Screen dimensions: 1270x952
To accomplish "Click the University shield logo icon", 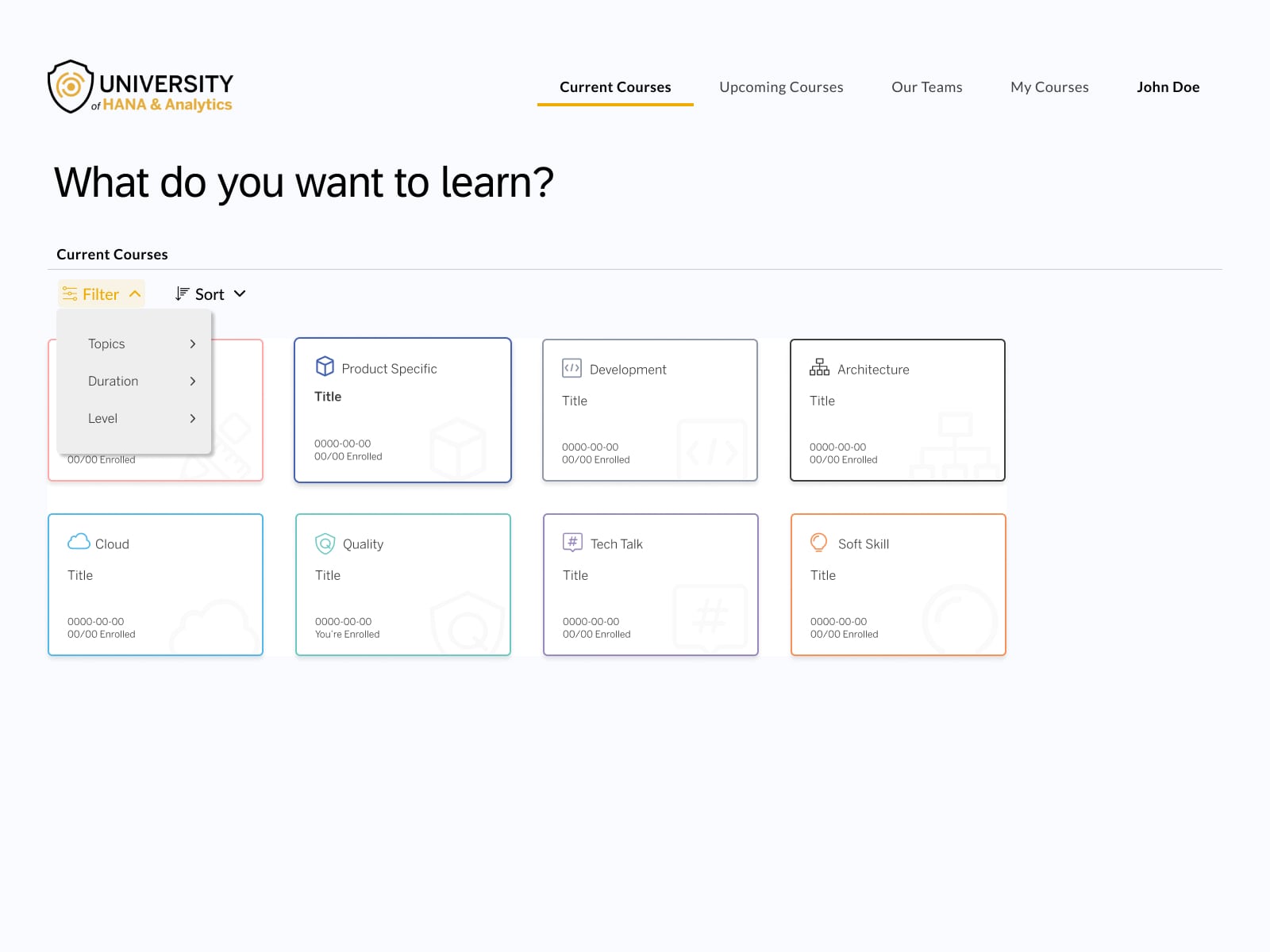I will coord(70,86).
